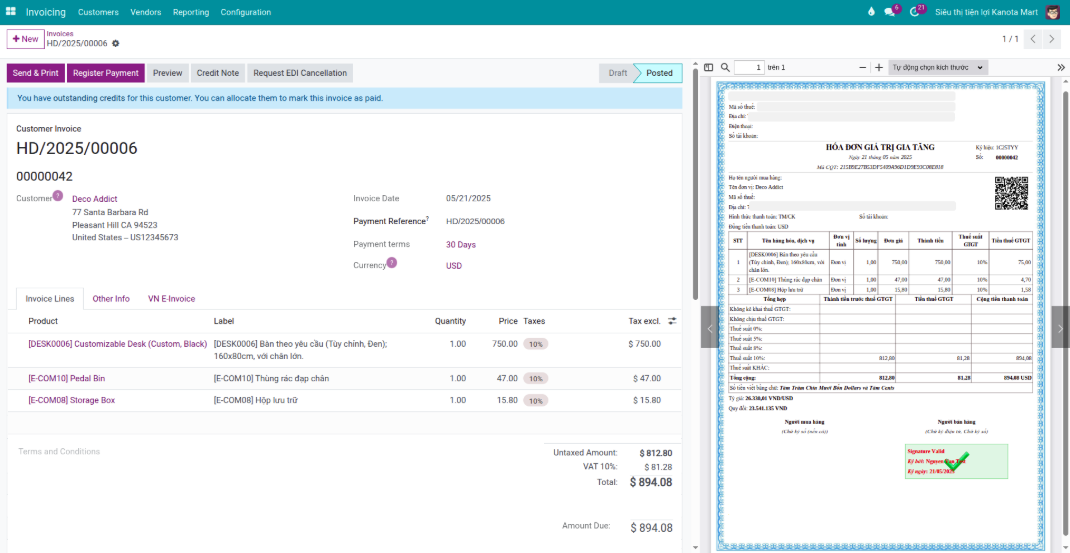Image resolution: width=1070 pixels, height=553 pixels.
Task: Click the form view vertical scrollbar
Action: pyautogui.click(x=695, y=184)
